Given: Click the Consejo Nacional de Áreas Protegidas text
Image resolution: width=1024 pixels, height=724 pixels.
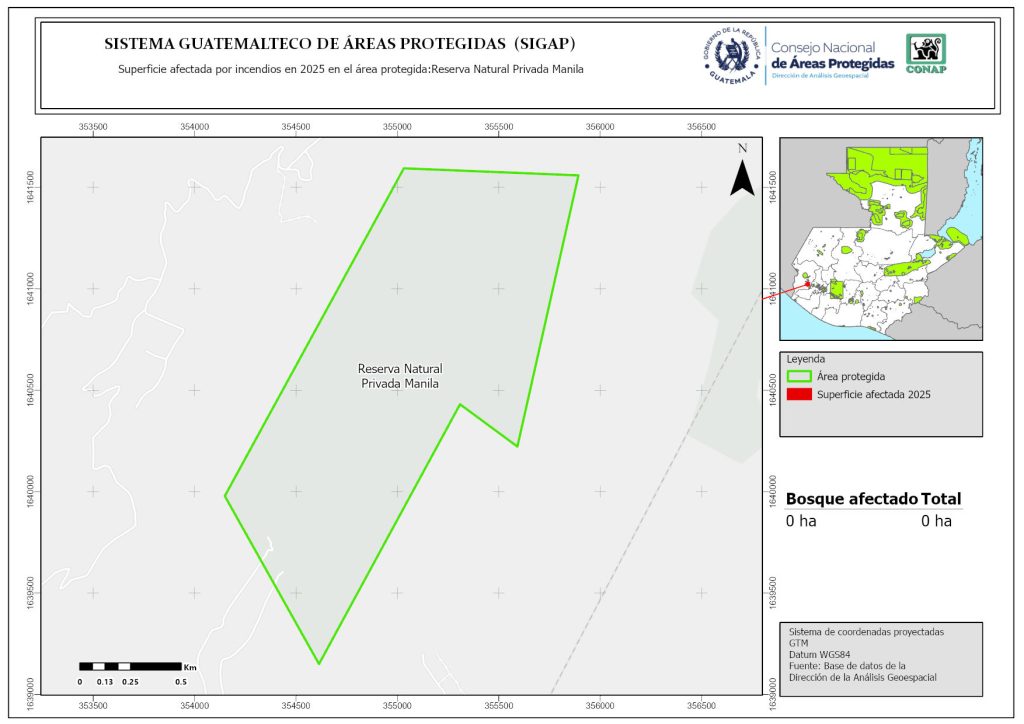Looking at the screenshot, I should 832,56.
